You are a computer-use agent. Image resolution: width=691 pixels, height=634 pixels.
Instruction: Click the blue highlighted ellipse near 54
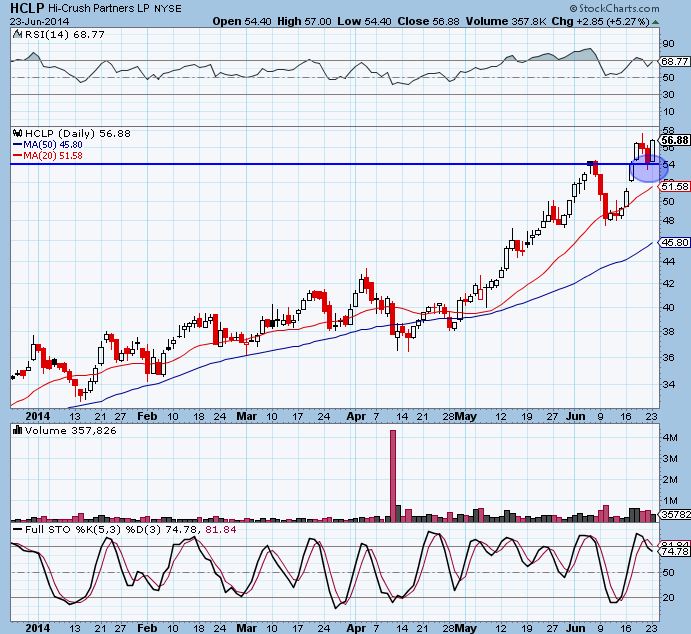click(x=650, y=169)
